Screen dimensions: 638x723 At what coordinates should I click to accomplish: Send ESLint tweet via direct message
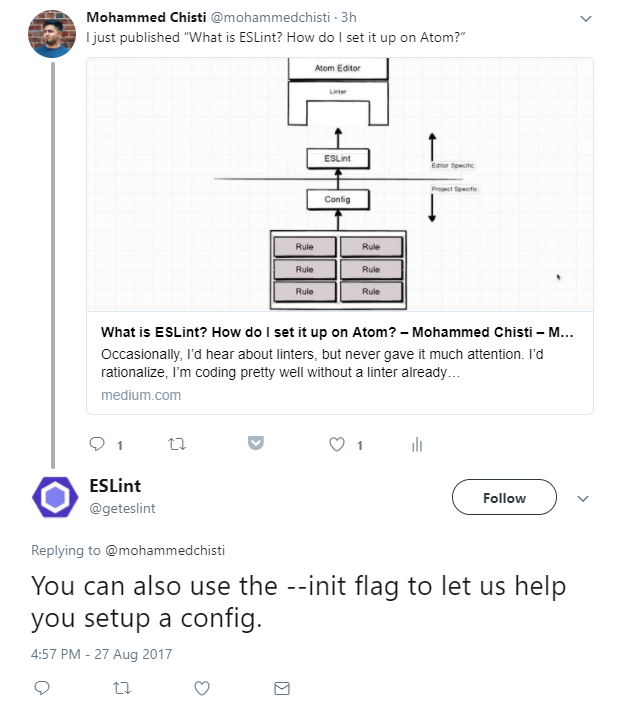282,688
